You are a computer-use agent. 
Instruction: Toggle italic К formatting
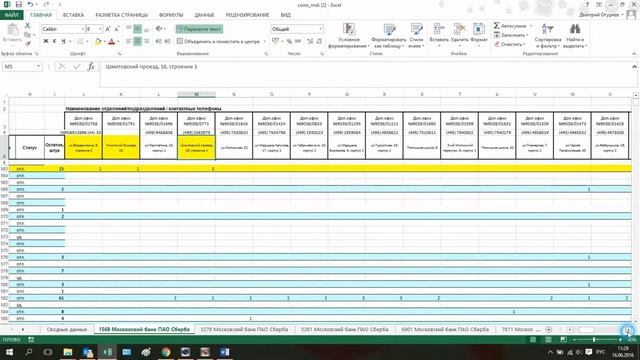54,41
